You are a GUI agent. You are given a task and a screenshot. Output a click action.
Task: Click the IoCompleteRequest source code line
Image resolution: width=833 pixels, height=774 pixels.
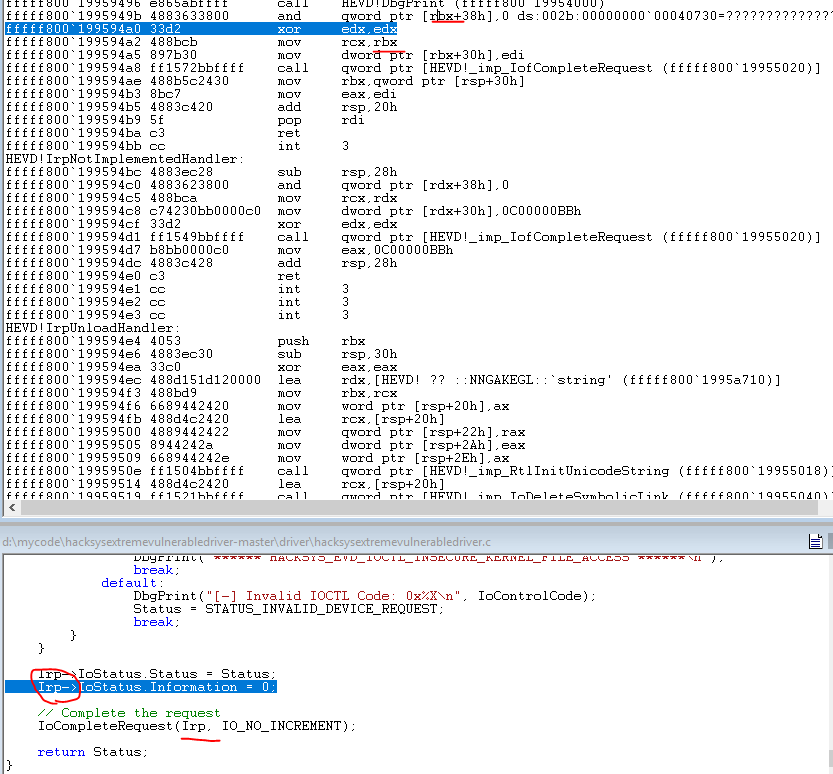click(196, 726)
